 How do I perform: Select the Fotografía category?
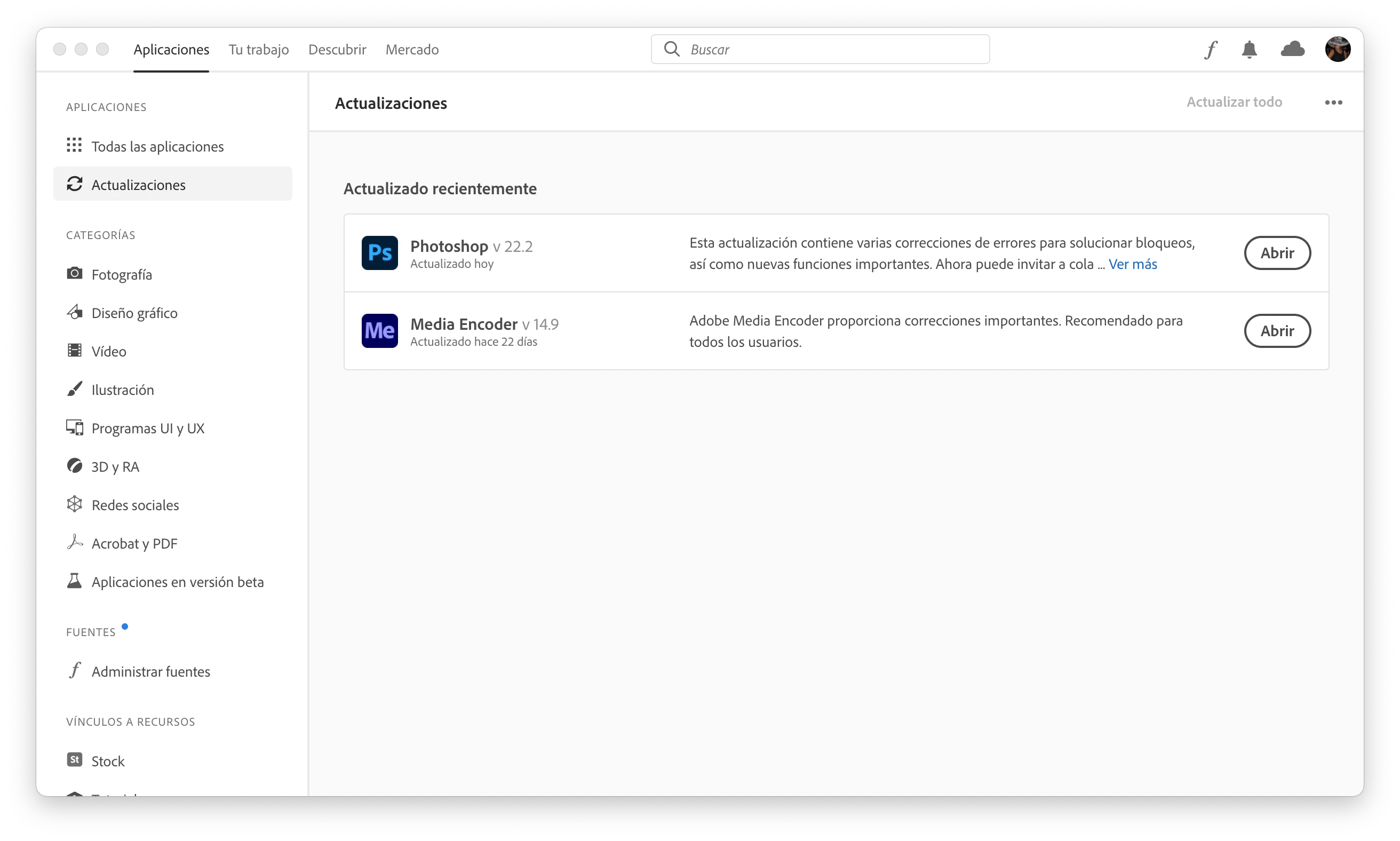point(121,275)
